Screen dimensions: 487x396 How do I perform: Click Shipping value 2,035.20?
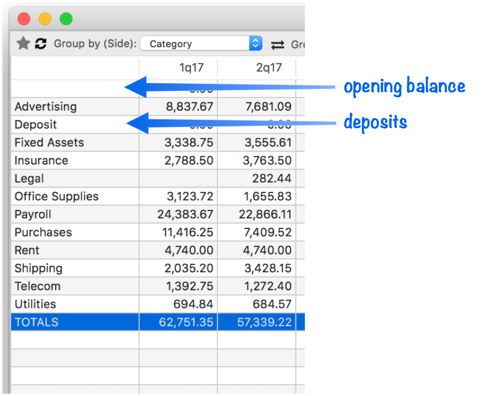coord(189,268)
